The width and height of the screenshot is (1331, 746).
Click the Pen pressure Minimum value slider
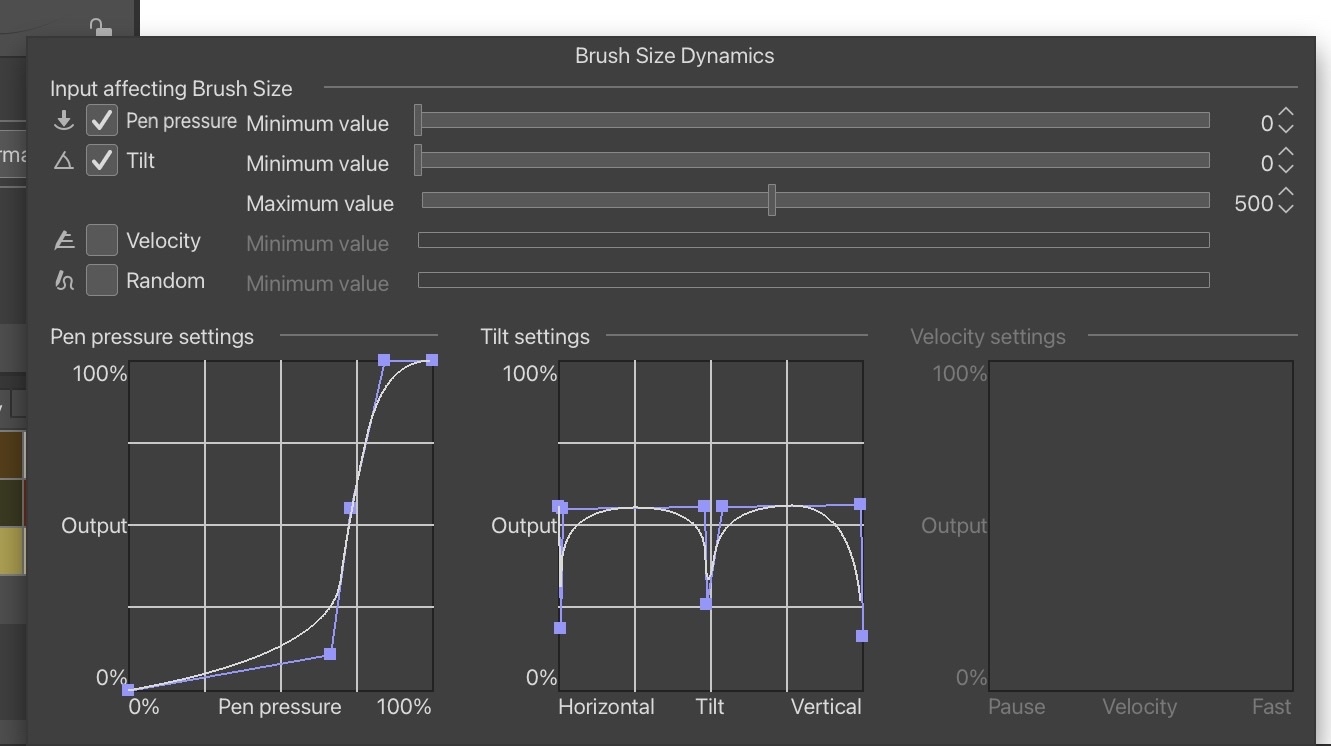click(813, 121)
